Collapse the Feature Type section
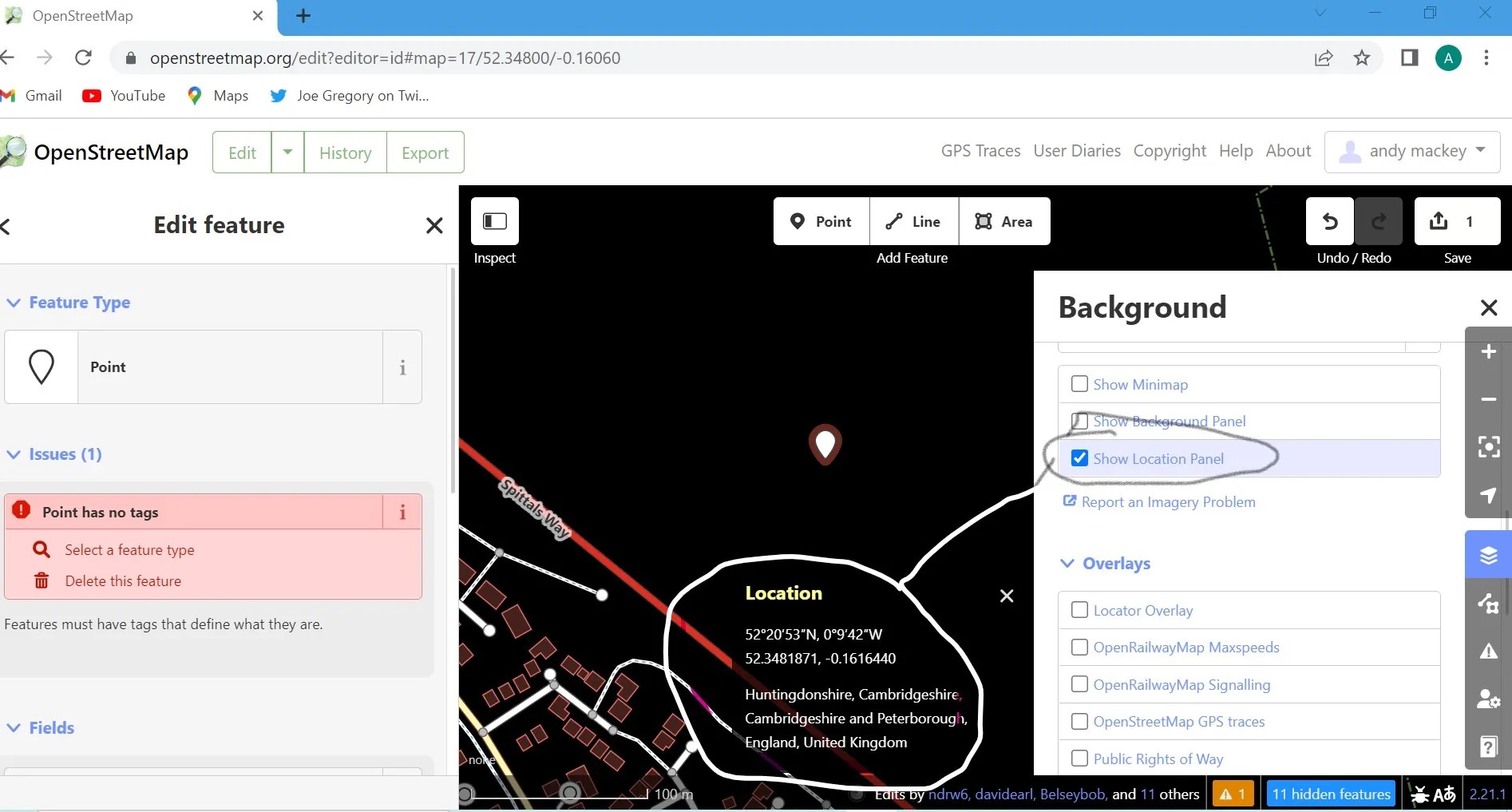This screenshot has height=812, width=1512. 69,303
